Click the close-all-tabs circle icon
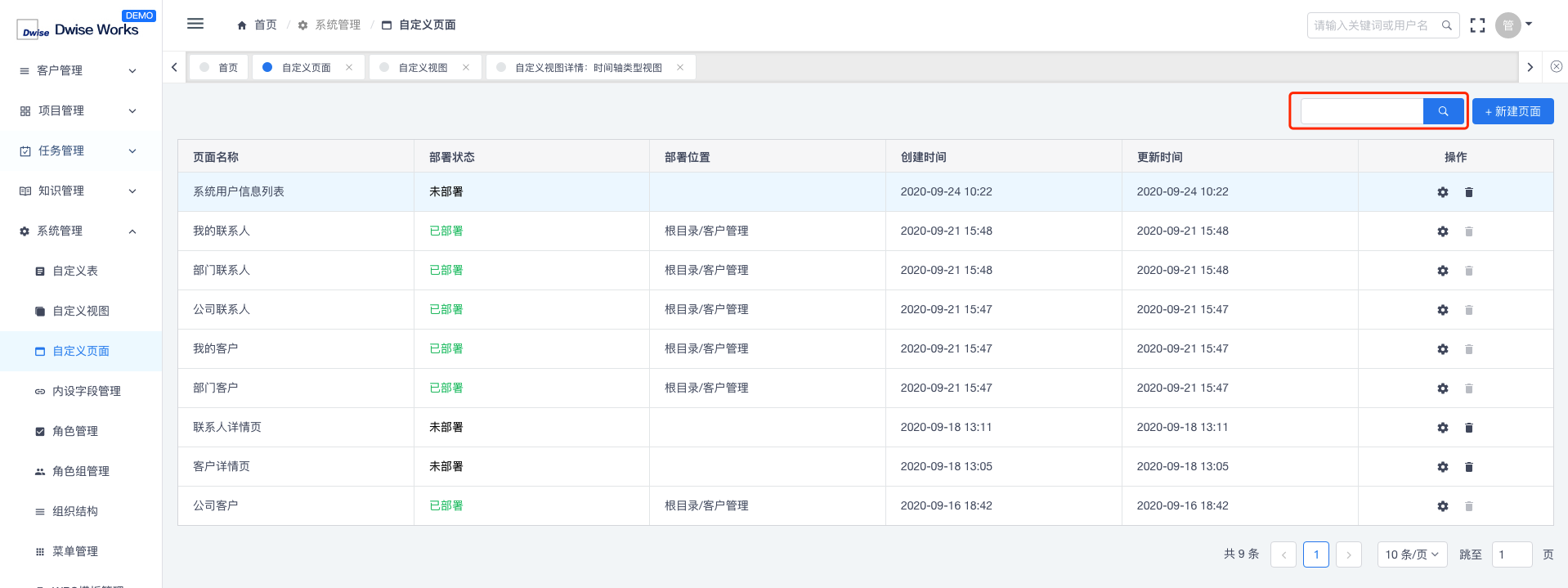Viewport: 1568px width, 588px height. coord(1557,67)
